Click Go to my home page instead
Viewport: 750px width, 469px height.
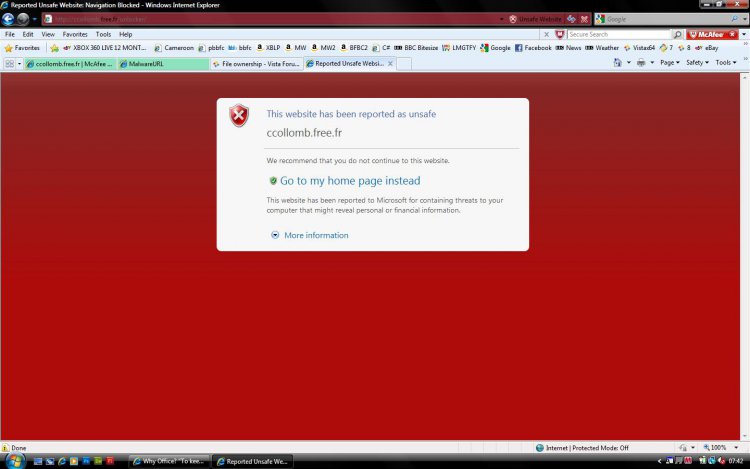(x=350, y=181)
